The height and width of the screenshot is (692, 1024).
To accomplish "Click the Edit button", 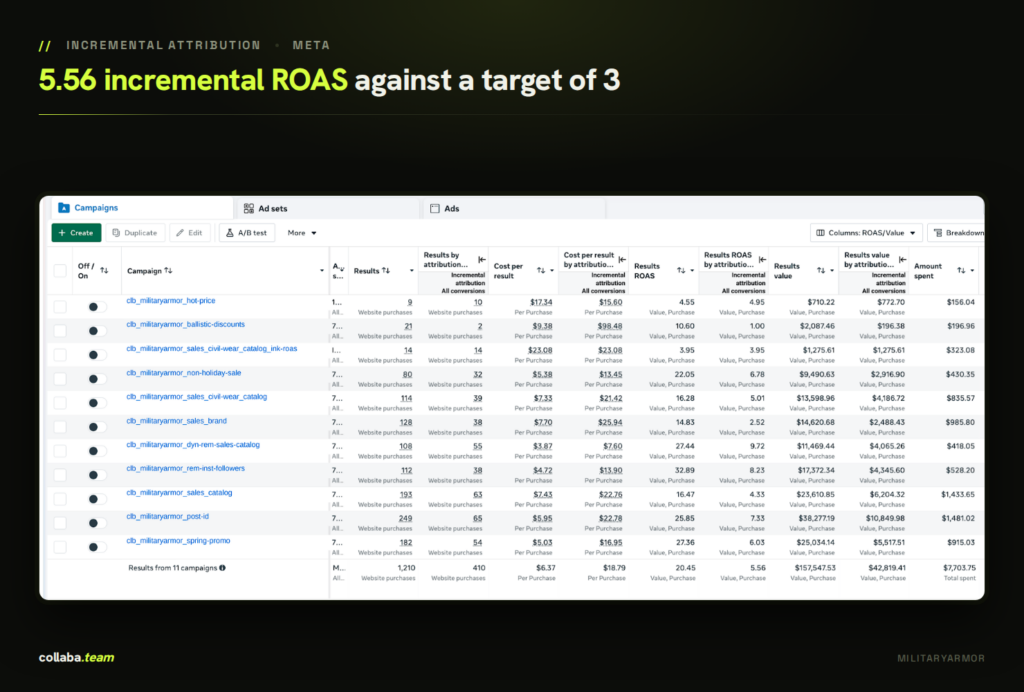I will (x=189, y=232).
